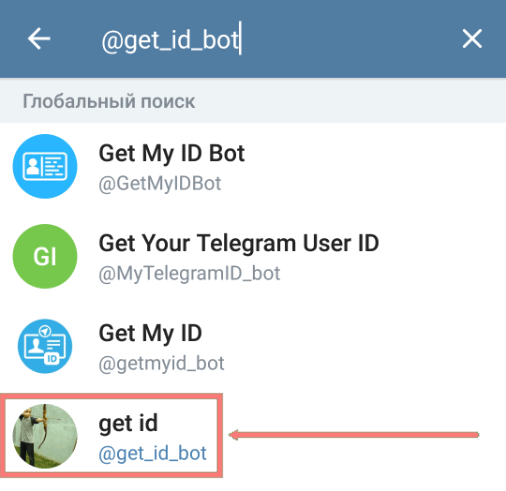The width and height of the screenshot is (506, 491).
Task: Open Get My ID Bot avatar
Action: click(45, 166)
